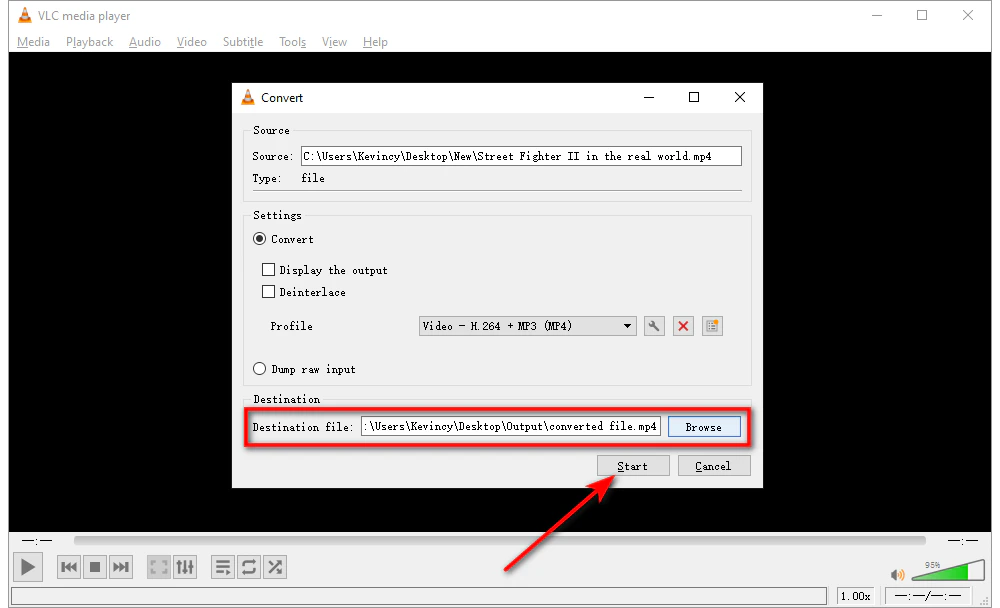Click the destination file path field
Image resolution: width=1000 pixels, height=608 pixels.
(x=512, y=426)
